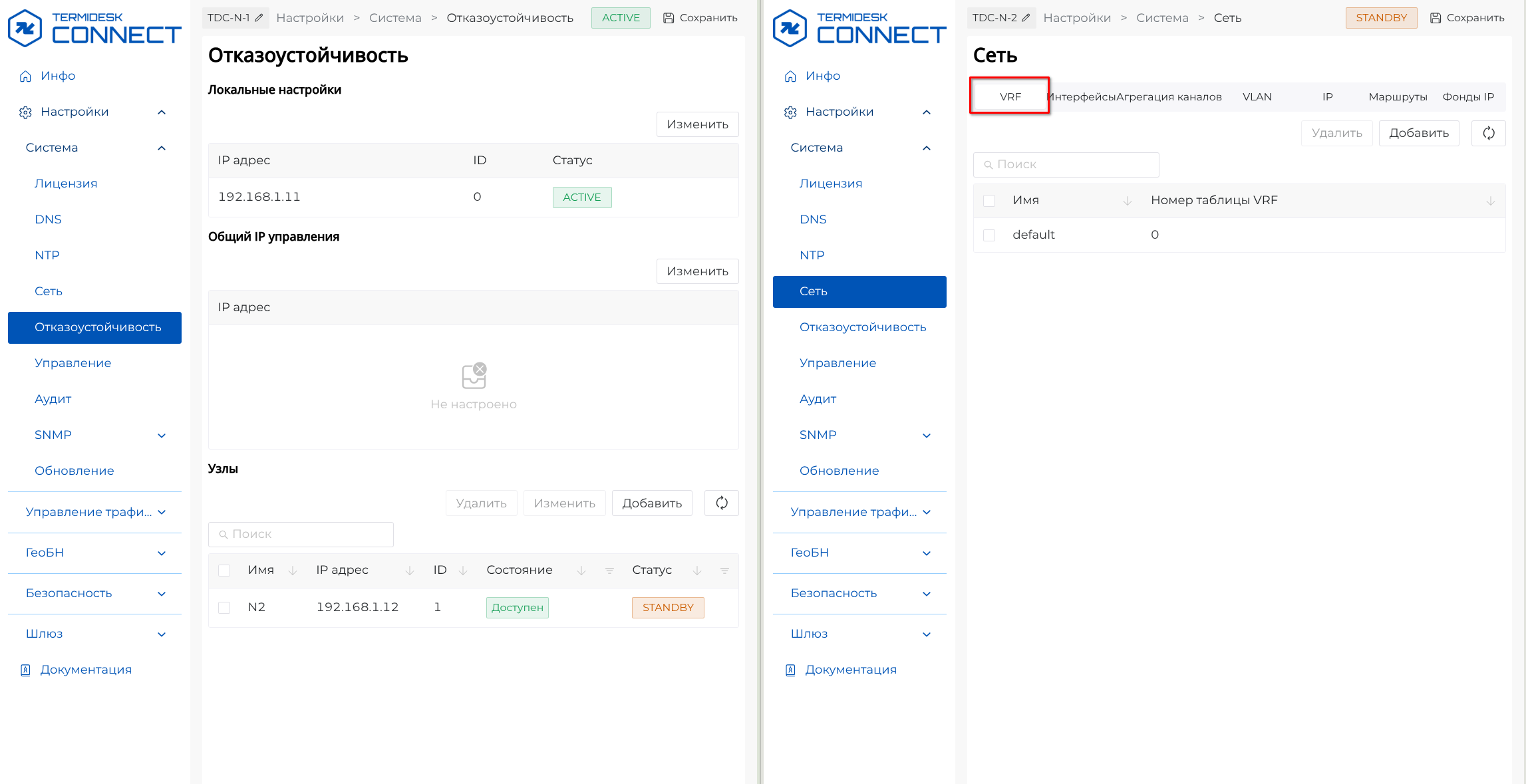This screenshot has width=1526, height=784.
Task: Click the pencil edit icon next to TDC-N-1
Action: (x=259, y=18)
